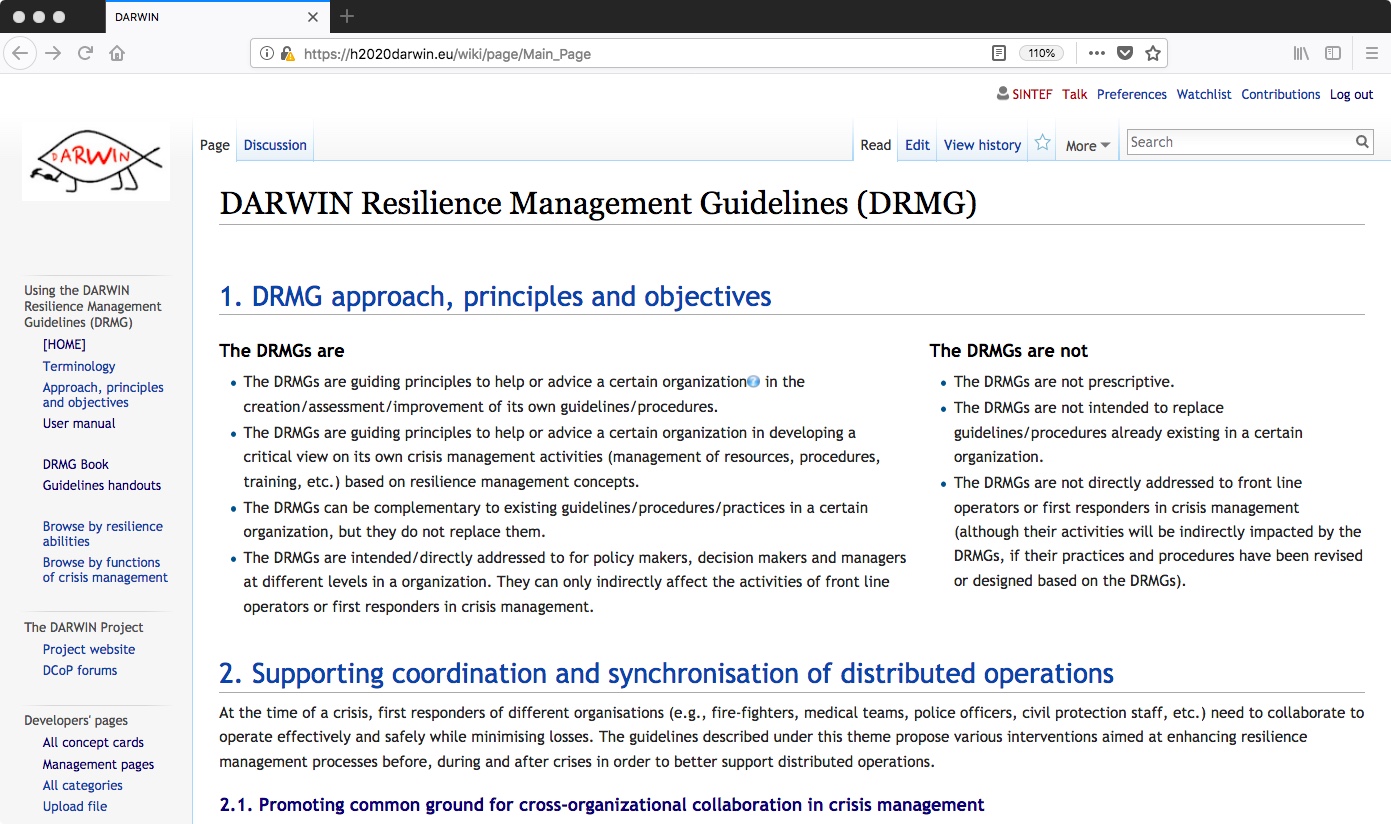Open the Firefox hamburger menu
1391x824 pixels.
coord(1372,54)
